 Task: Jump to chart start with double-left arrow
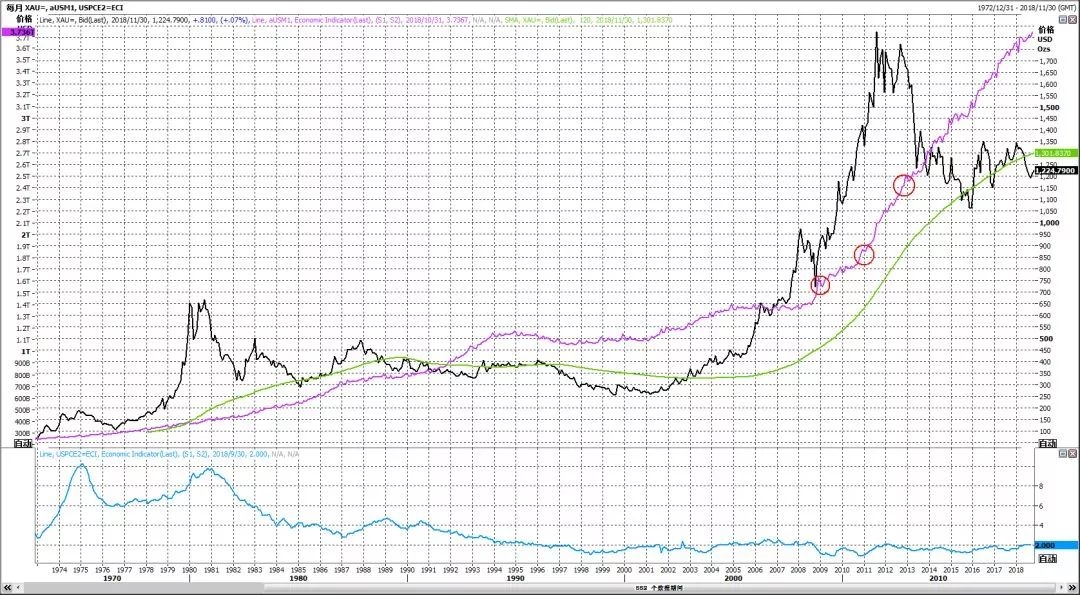[7, 587]
